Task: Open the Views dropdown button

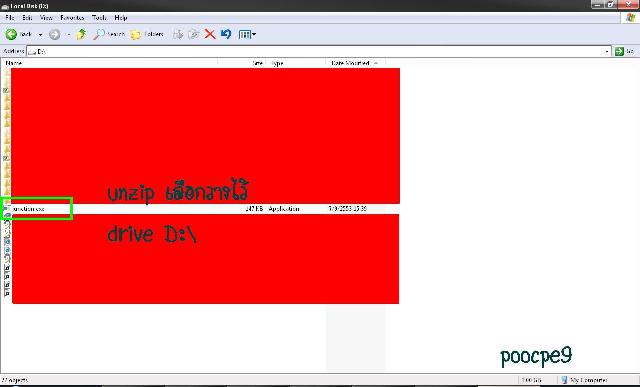Action: pyautogui.click(x=247, y=34)
